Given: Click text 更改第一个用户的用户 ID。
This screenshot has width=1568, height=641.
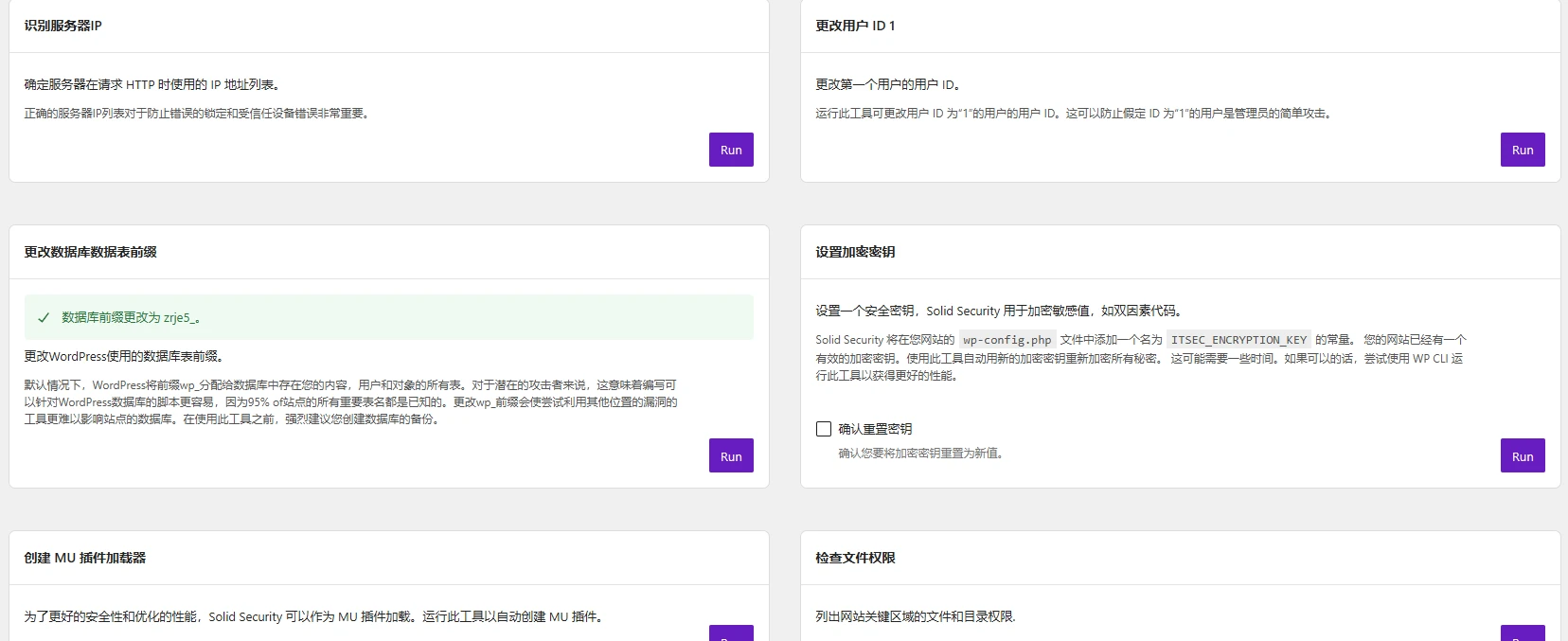Looking at the screenshot, I should [x=890, y=84].
